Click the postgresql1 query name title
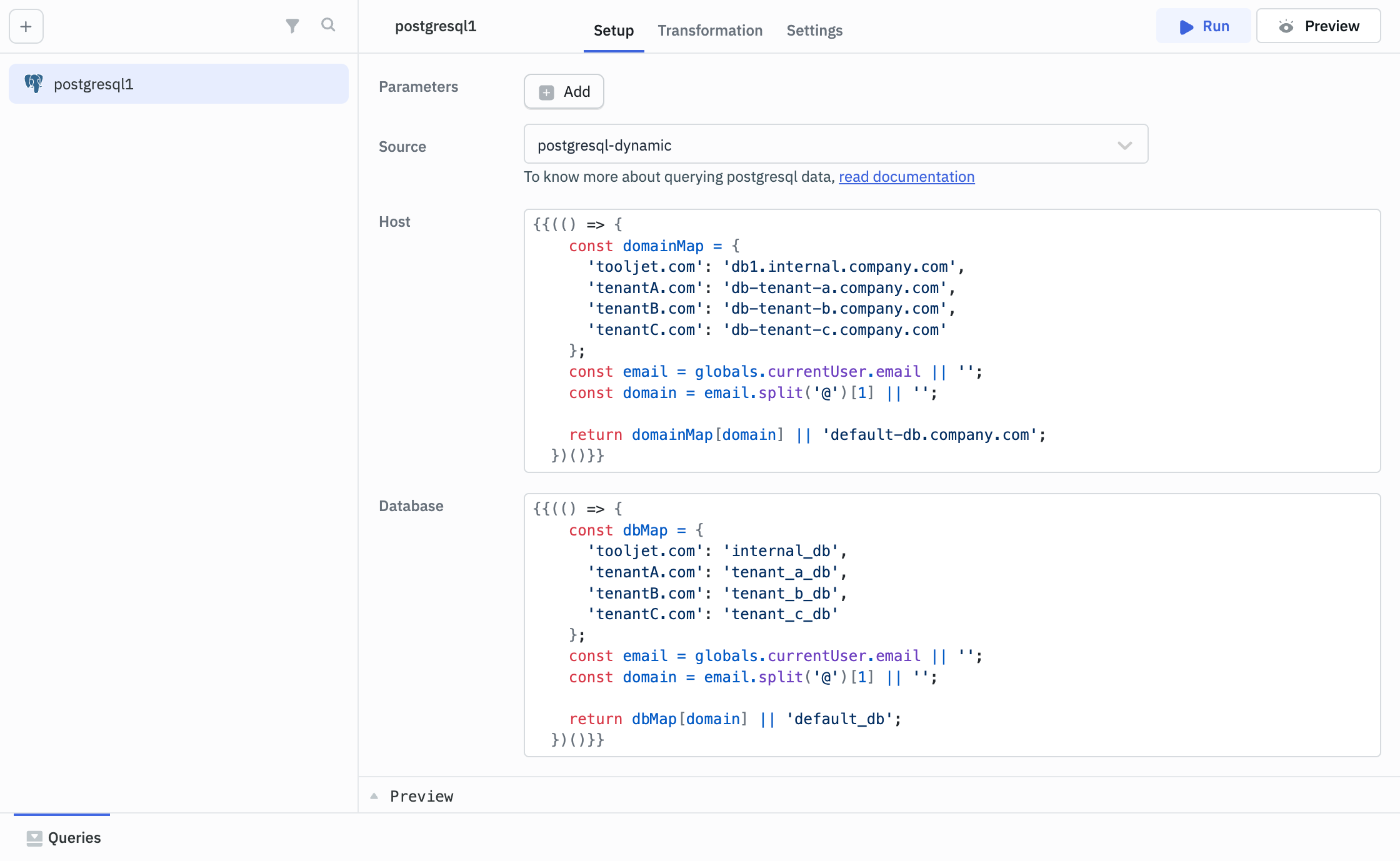 (436, 26)
